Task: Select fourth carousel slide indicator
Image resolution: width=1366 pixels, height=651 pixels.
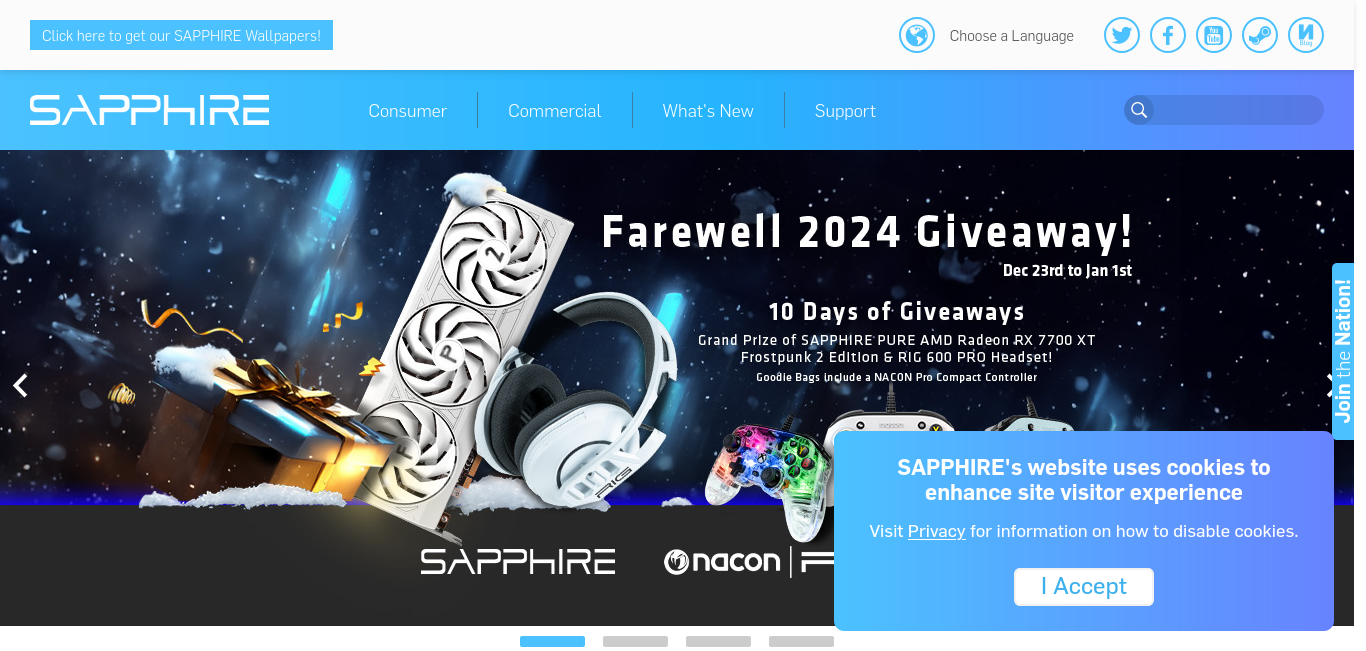Action: [x=801, y=641]
